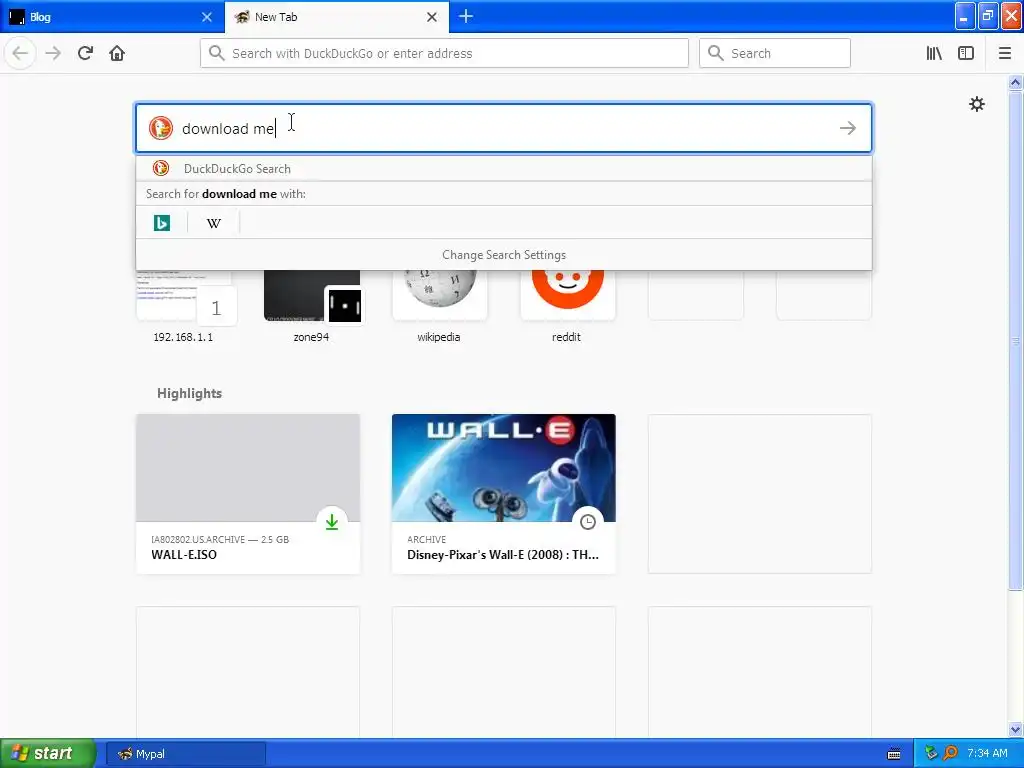1024x768 pixels.
Task: Open the home page icon
Action: coord(117,53)
